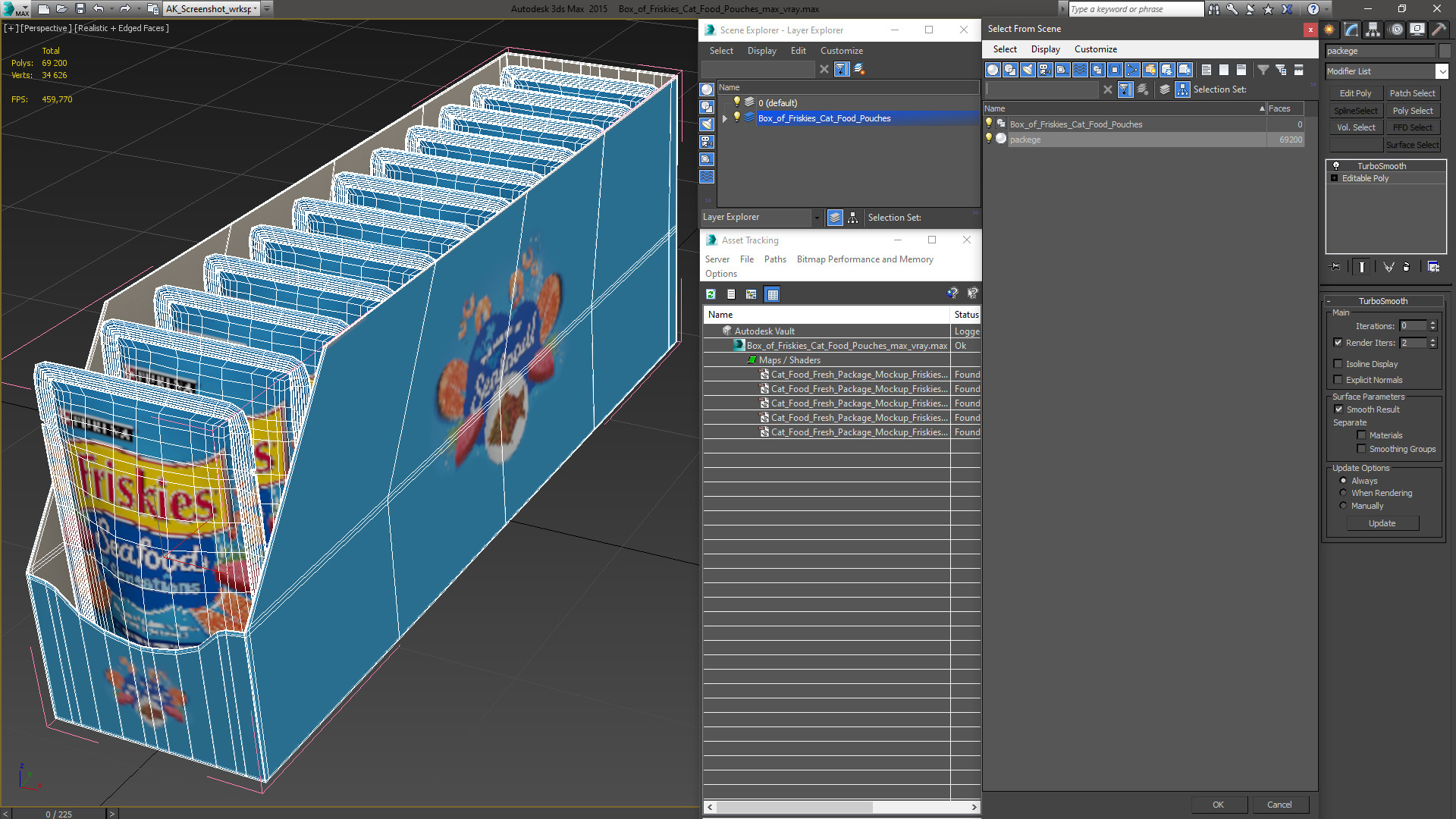Click the Select None icon in Select From Scene
Image resolution: width=1456 pixels, height=819 pixels.
tap(1224, 70)
